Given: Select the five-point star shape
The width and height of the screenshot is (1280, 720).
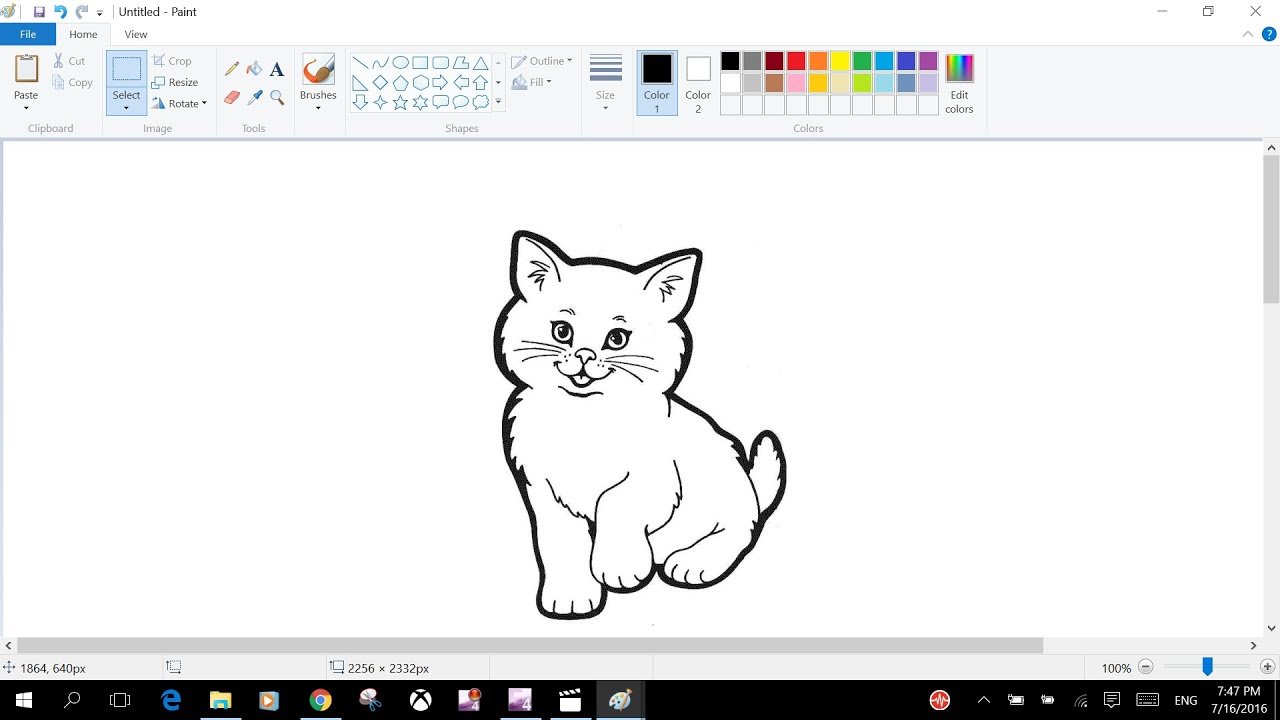Looking at the screenshot, I should point(400,102).
